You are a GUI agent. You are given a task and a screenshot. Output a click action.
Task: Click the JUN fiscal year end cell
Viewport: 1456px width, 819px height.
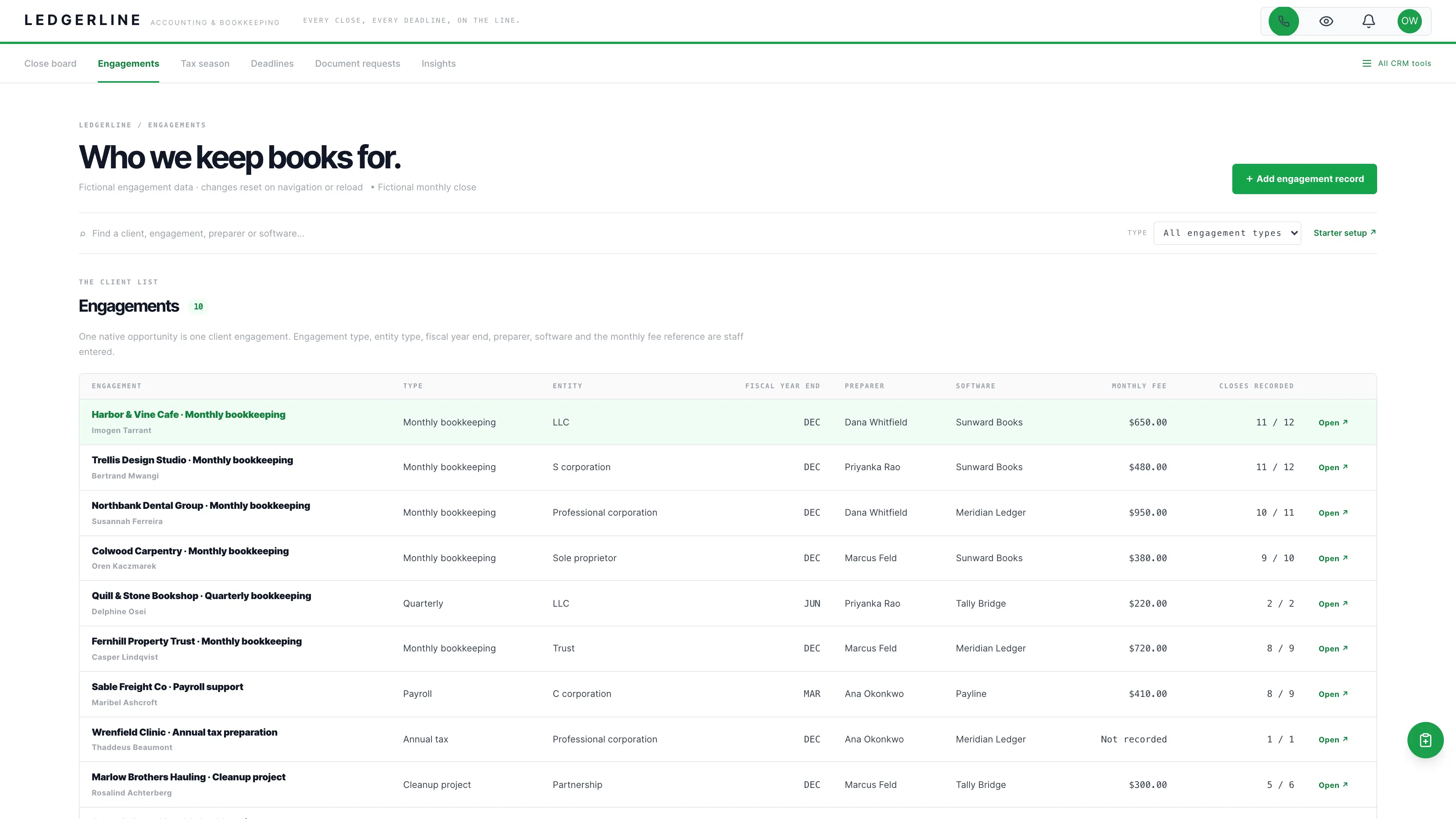[812, 604]
